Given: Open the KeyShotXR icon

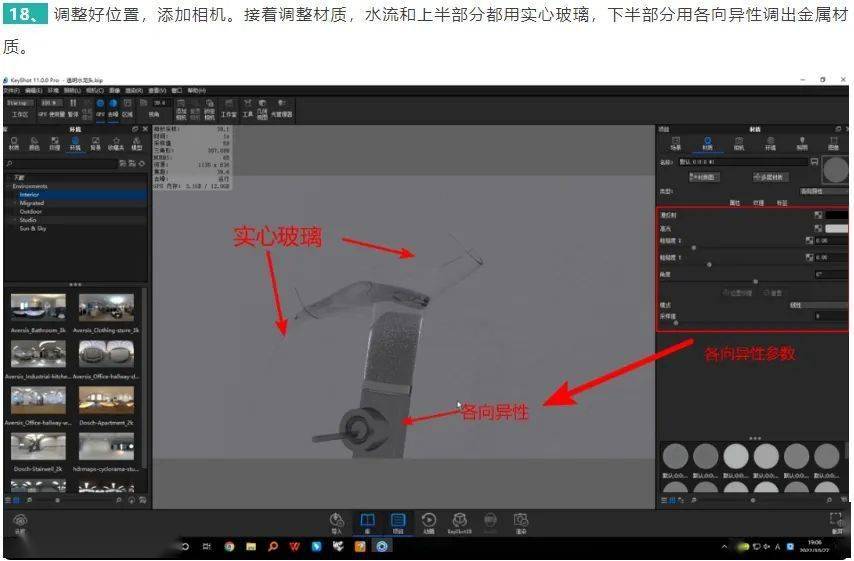Looking at the screenshot, I should tap(460, 522).
